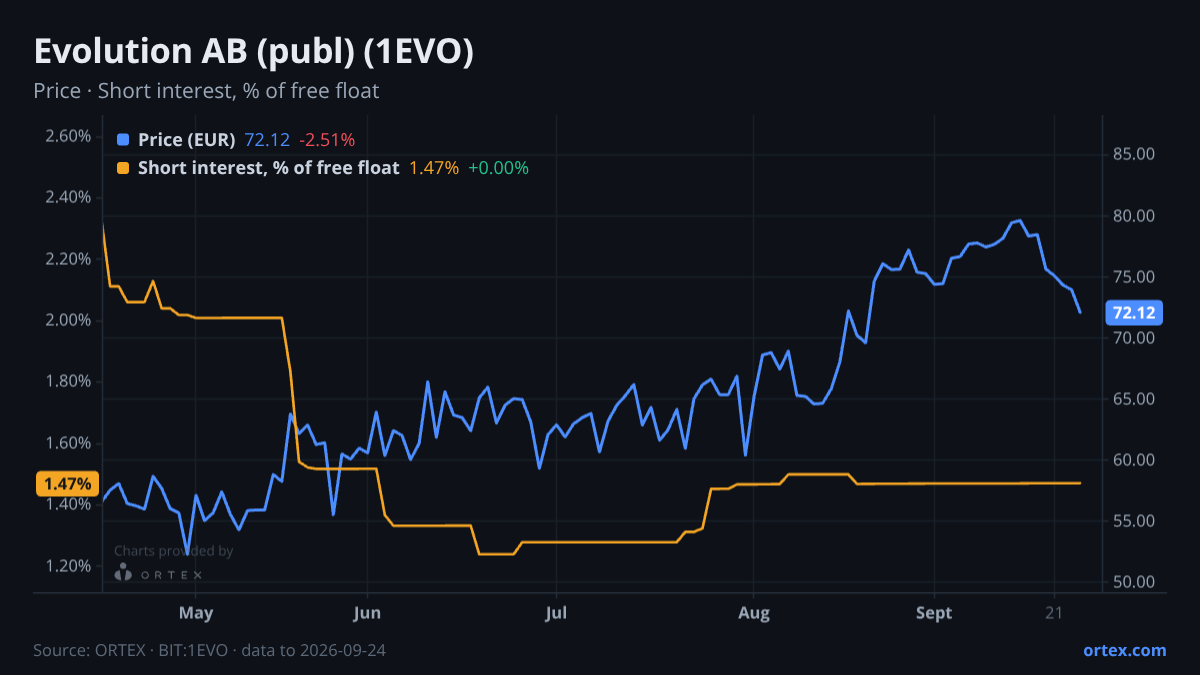Click the 21 label on date axis

(x=1053, y=612)
